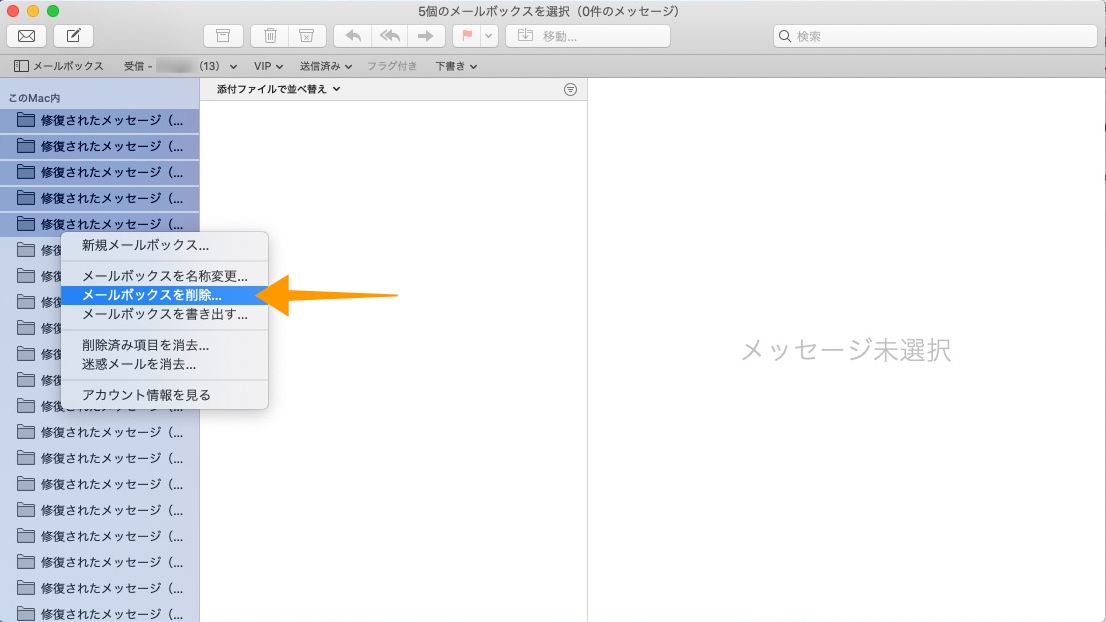Open the 移動... move-to dropdown
1106x622 pixels.
pos(588,36)
